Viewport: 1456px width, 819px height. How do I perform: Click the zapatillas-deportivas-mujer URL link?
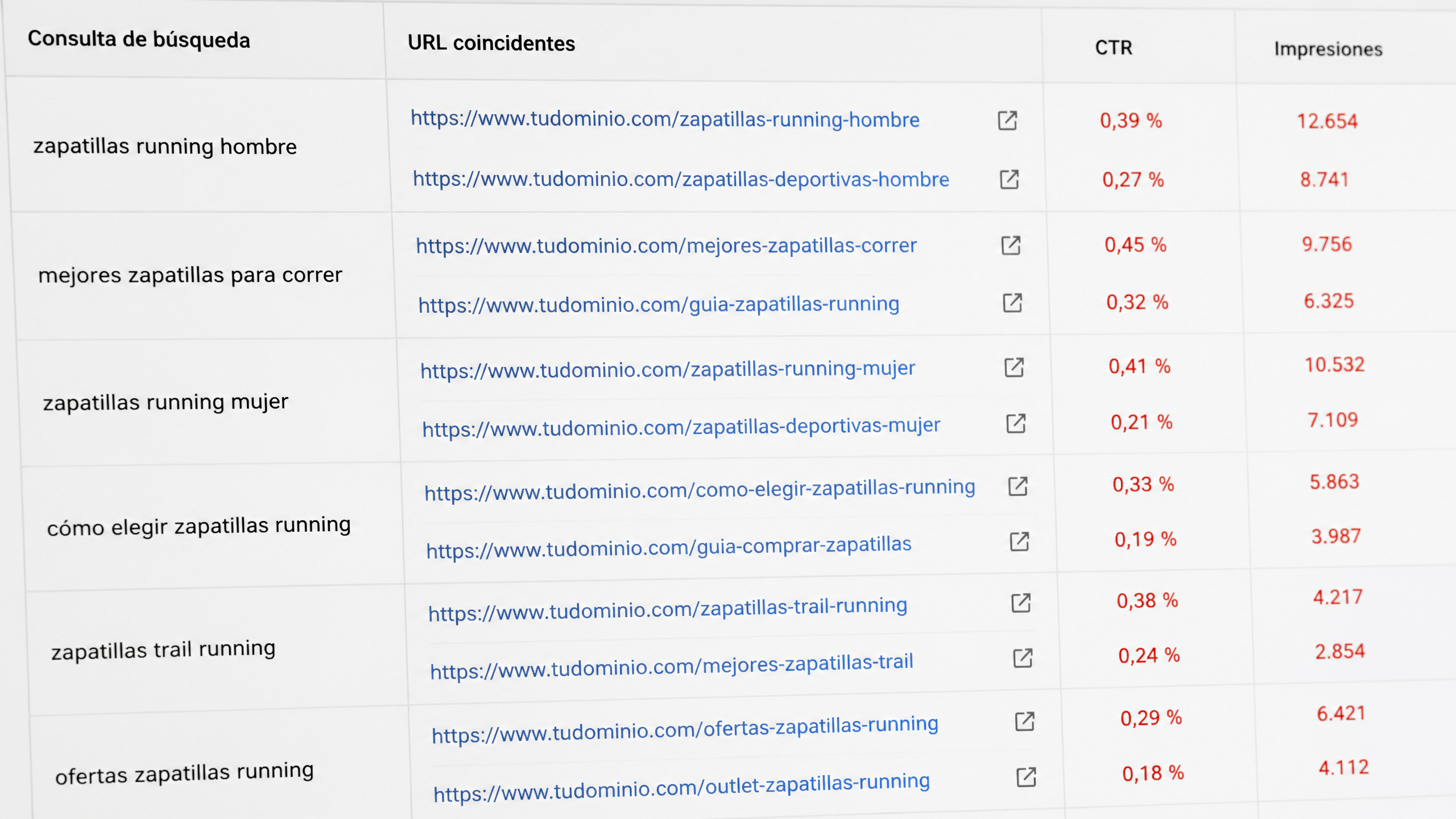click(681, 428)
